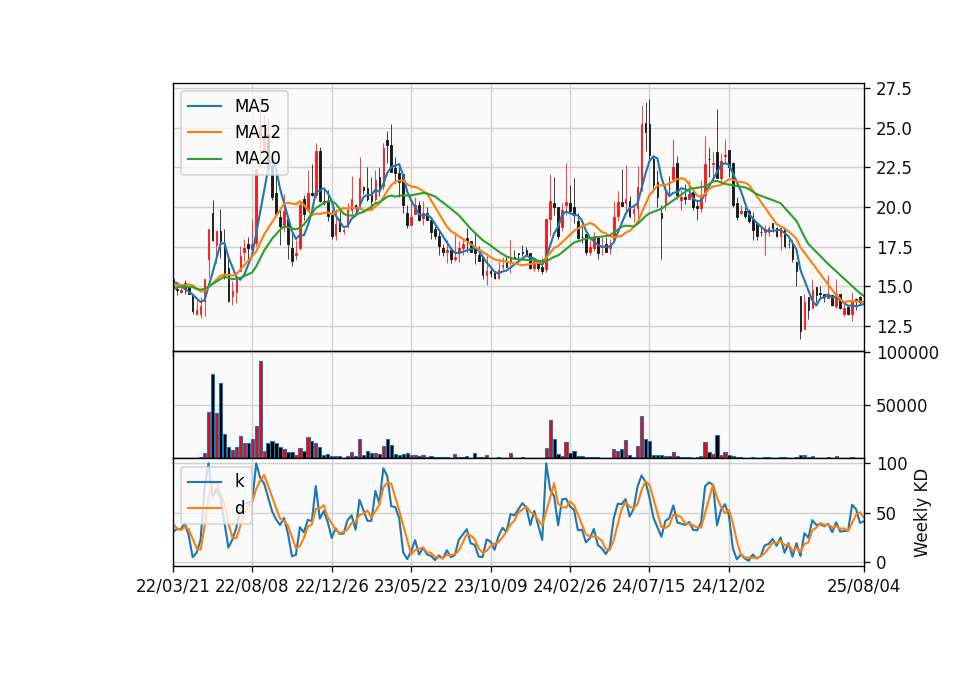Click the 24/02/26 date label
960x690 pixels.
point(569,586)
